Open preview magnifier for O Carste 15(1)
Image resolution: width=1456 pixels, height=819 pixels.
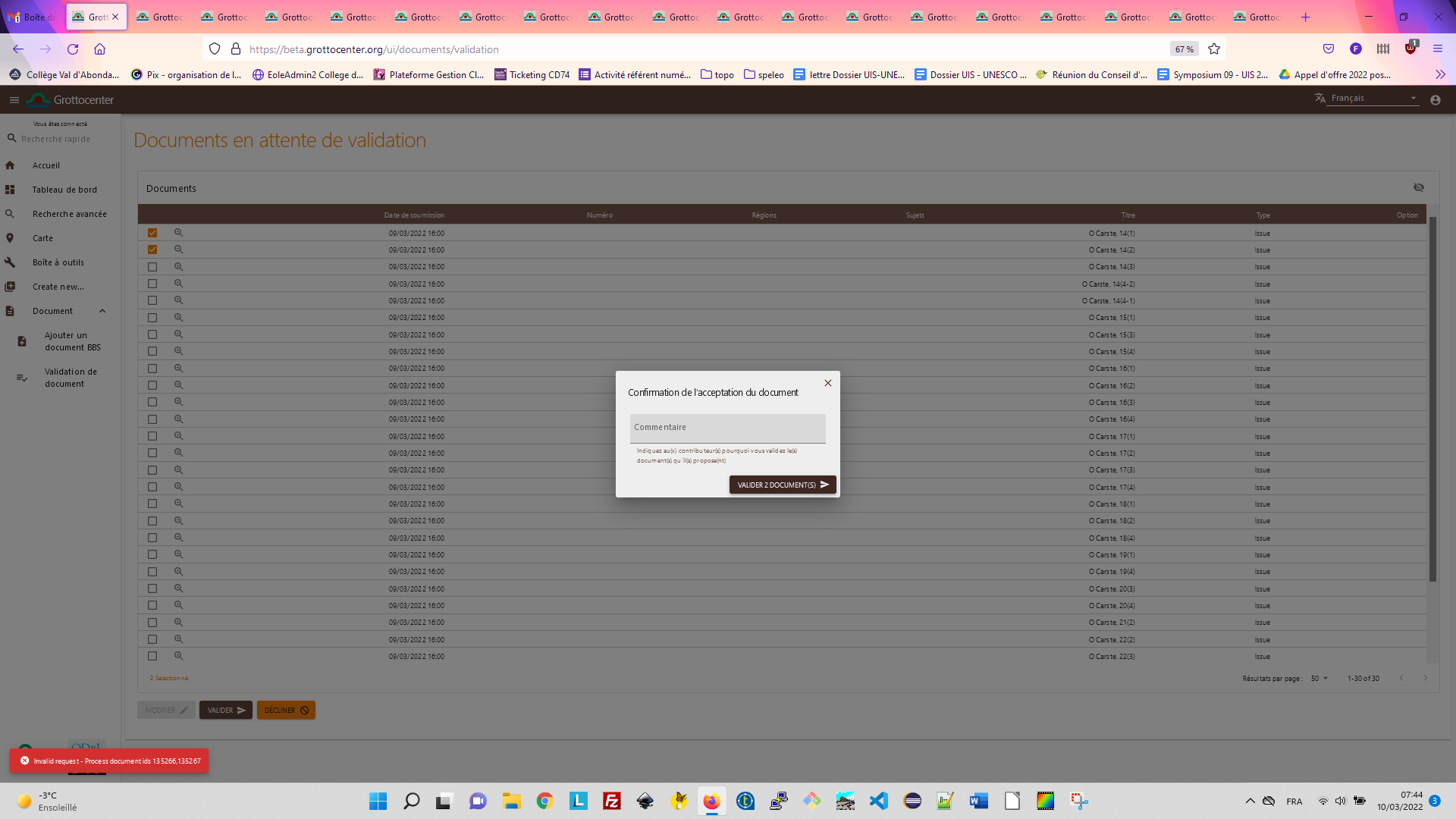[179, 317]
